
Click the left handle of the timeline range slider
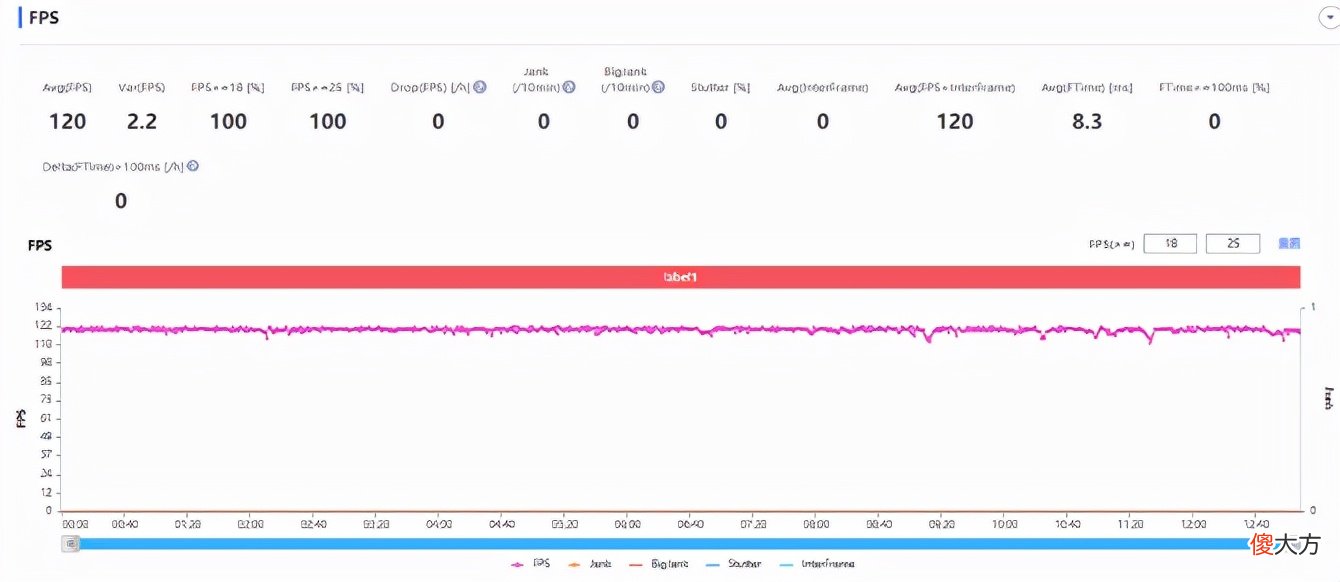pos(70,543)
